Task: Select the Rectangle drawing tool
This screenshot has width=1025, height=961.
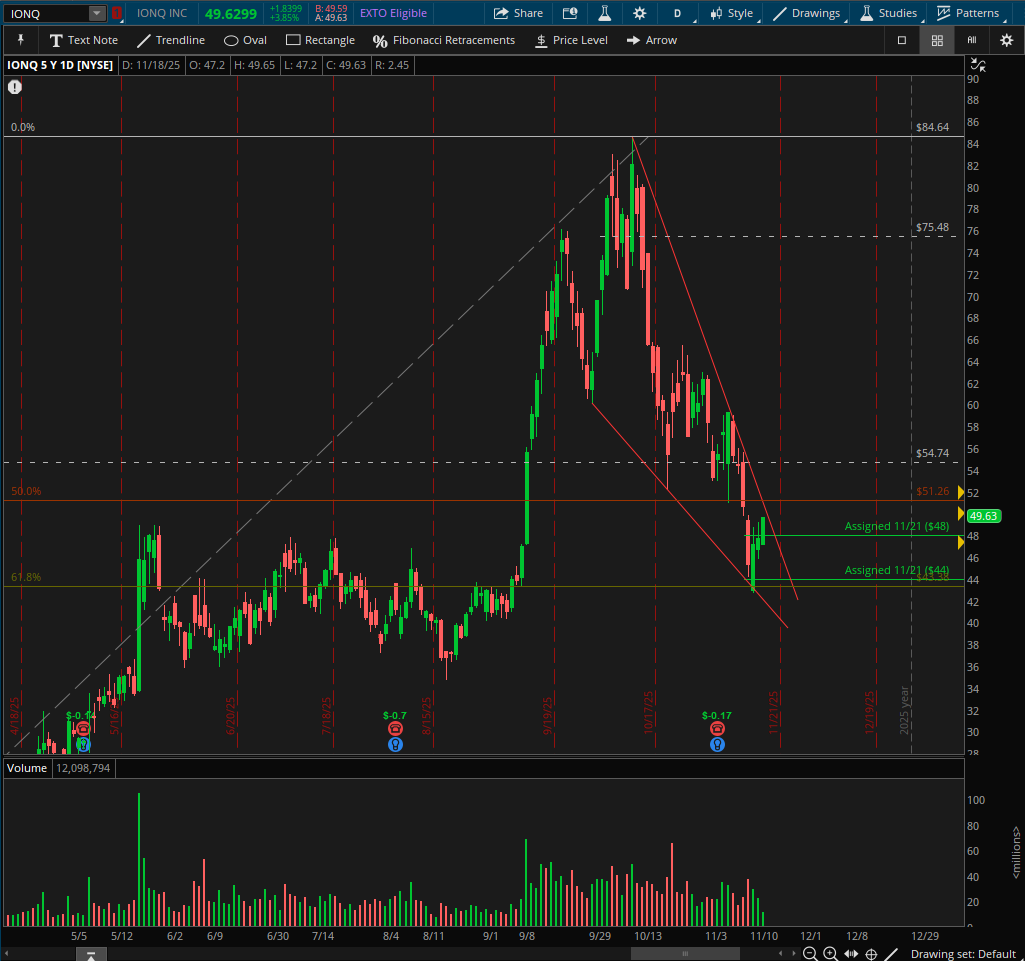Action: [x=320, y=40]
